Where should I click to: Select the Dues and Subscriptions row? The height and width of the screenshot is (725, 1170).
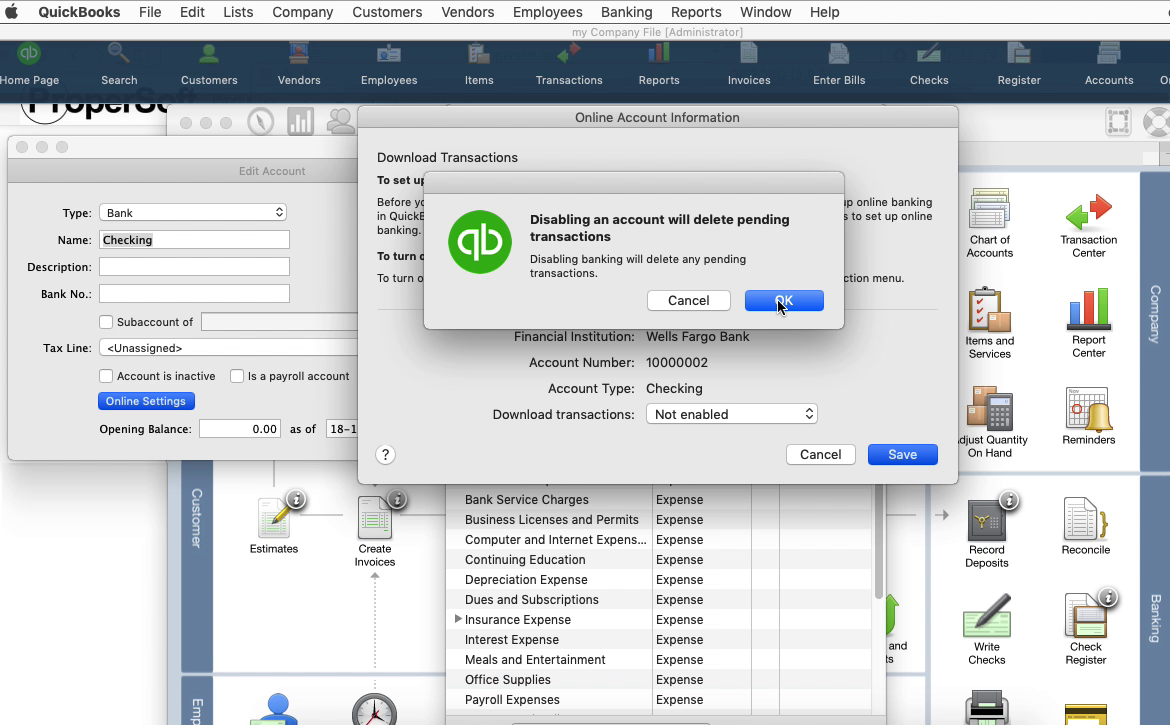point(659,600)
